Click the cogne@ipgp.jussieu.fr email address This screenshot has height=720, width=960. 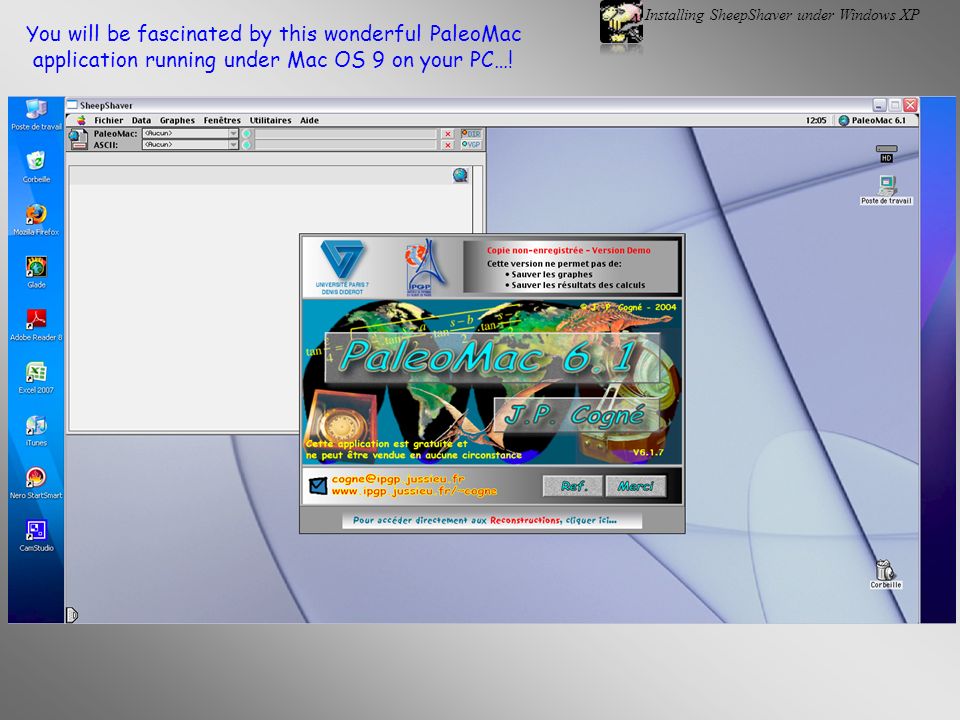coord(398,479)
